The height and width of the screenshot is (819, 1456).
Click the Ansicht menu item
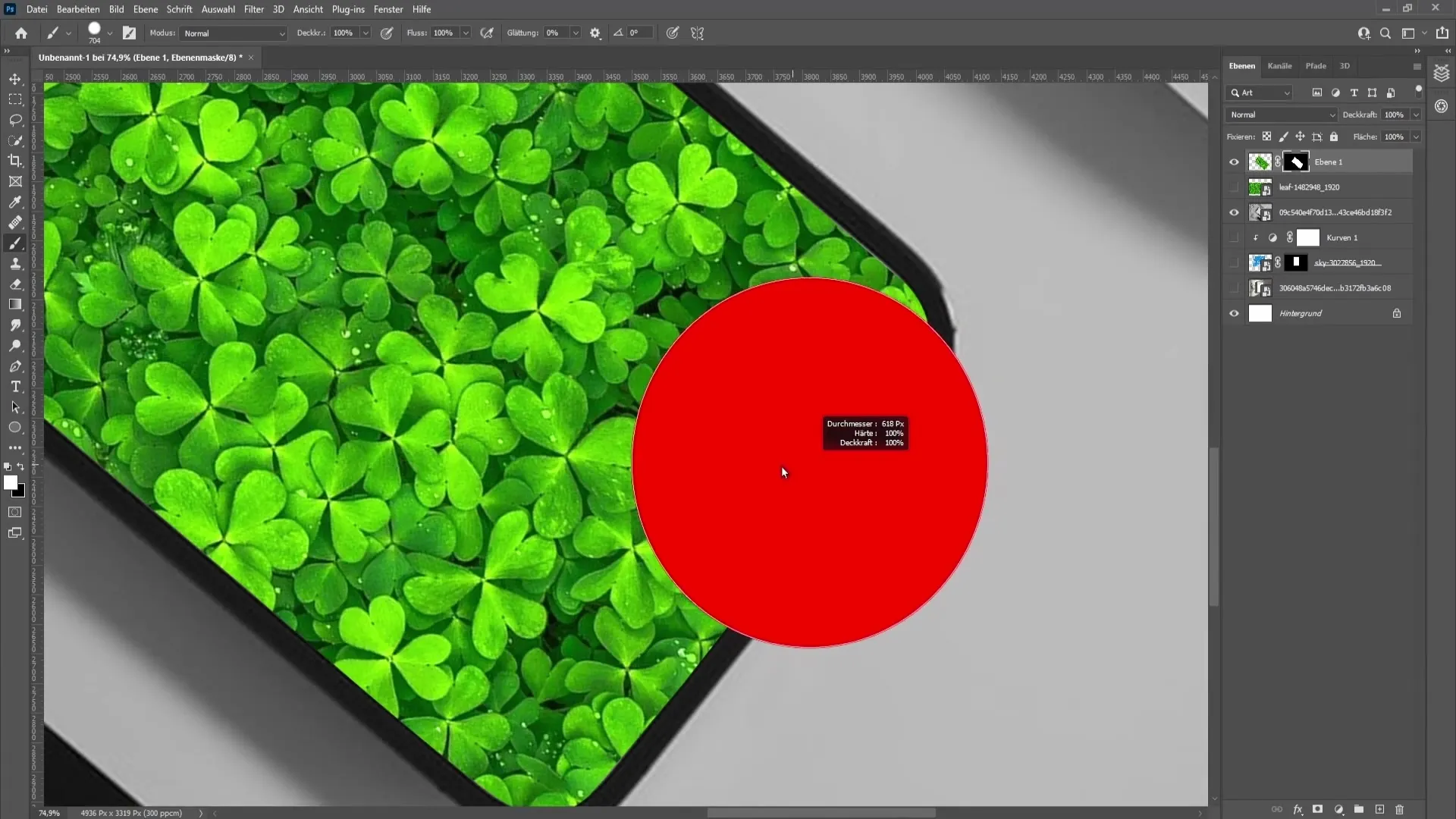[308, 9]
